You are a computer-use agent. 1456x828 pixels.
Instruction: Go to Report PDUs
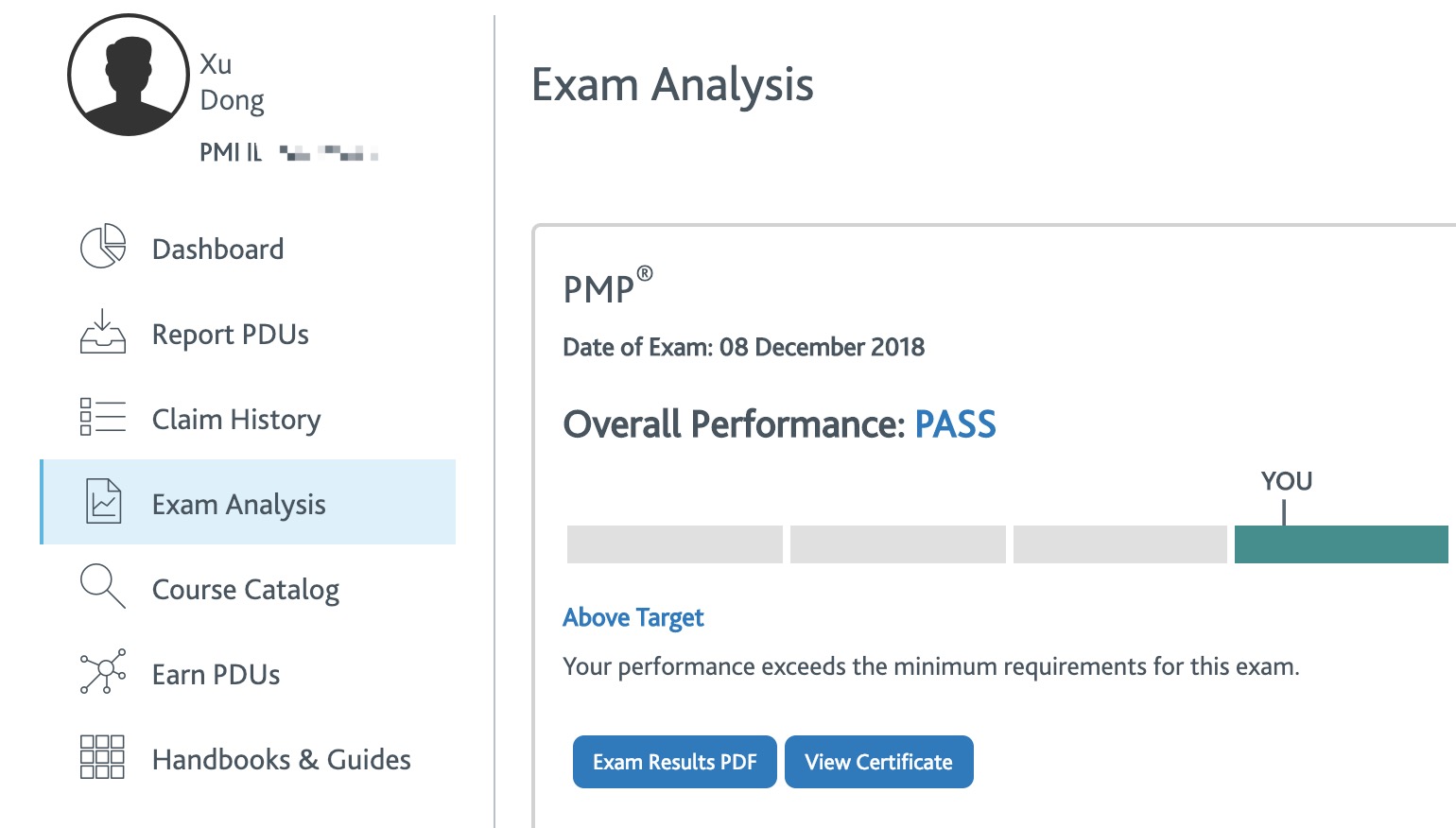231,335
